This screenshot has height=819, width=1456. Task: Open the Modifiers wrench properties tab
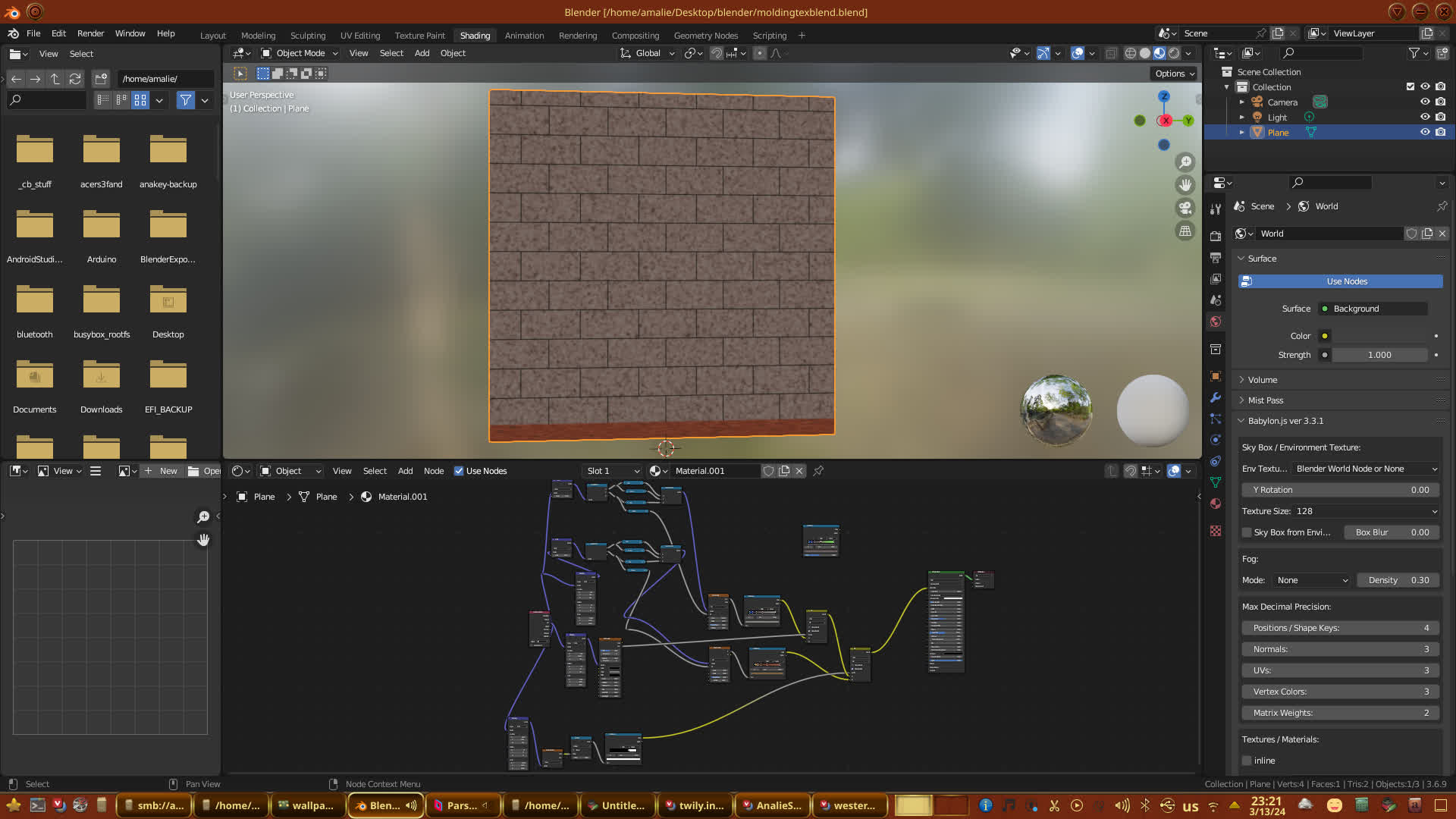click(x=1216, y=397)
